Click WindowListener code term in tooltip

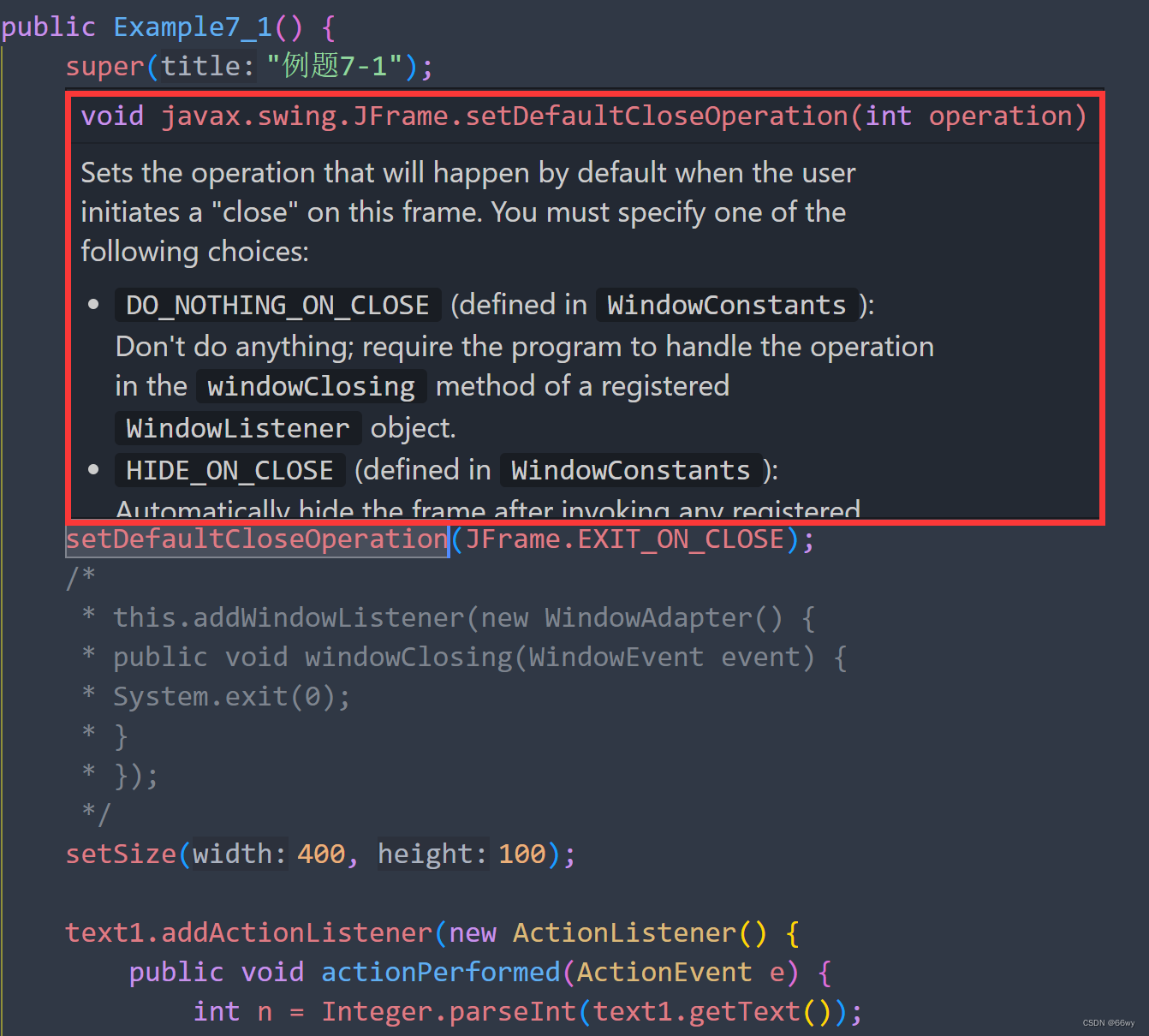pos(238,428)
